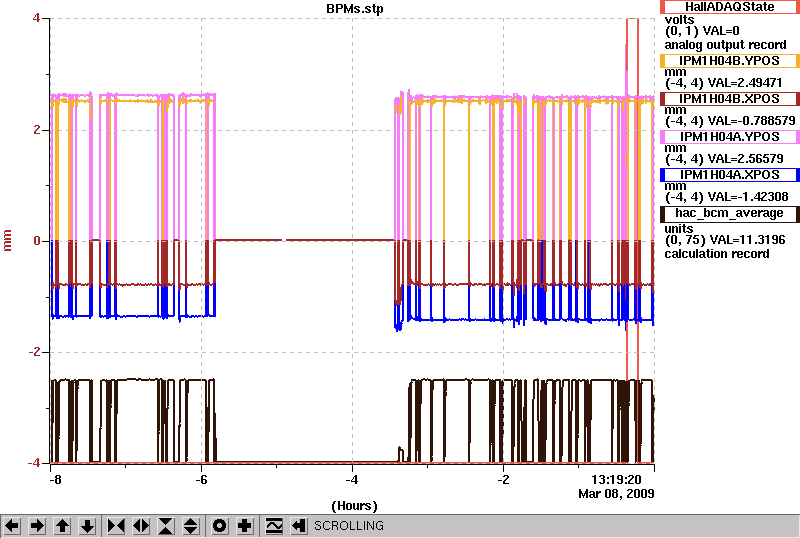Click the (Hours) x-axis title
Image resolution: width=800 pixels, height=538 pixels.
(355, 506)
